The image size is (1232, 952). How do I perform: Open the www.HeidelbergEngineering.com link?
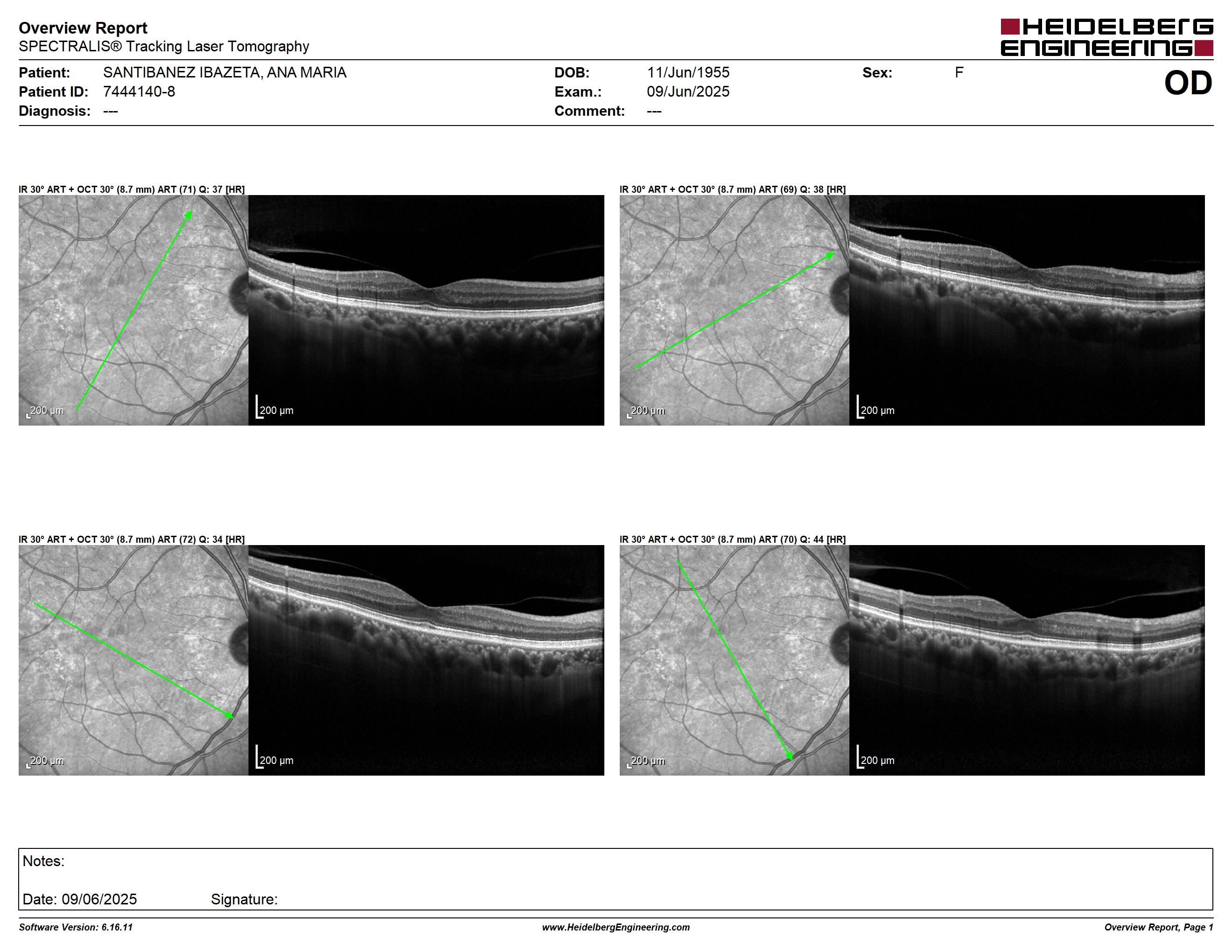point(616,927)
